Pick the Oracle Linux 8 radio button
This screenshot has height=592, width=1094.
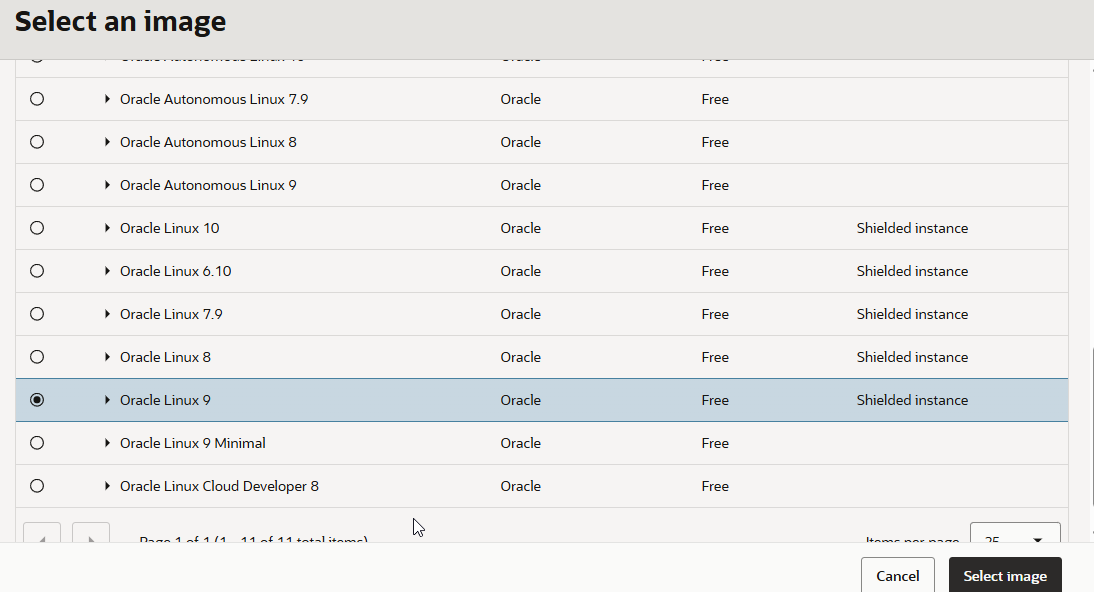37,357
